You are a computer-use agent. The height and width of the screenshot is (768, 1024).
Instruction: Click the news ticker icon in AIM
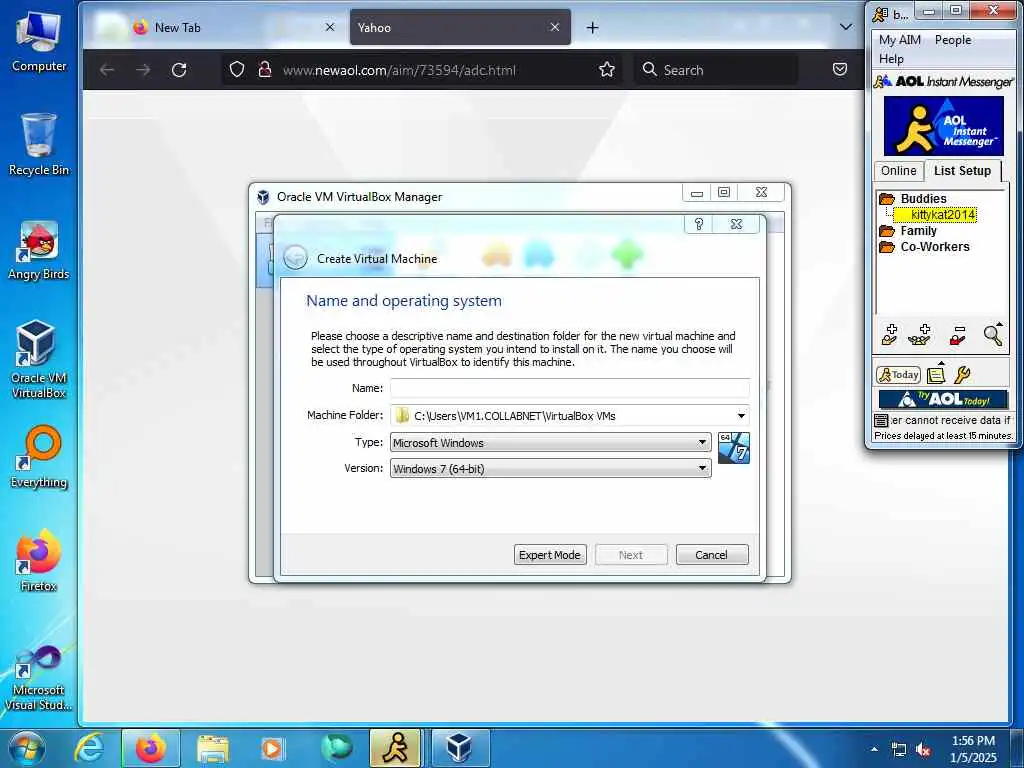pos(881,420)
